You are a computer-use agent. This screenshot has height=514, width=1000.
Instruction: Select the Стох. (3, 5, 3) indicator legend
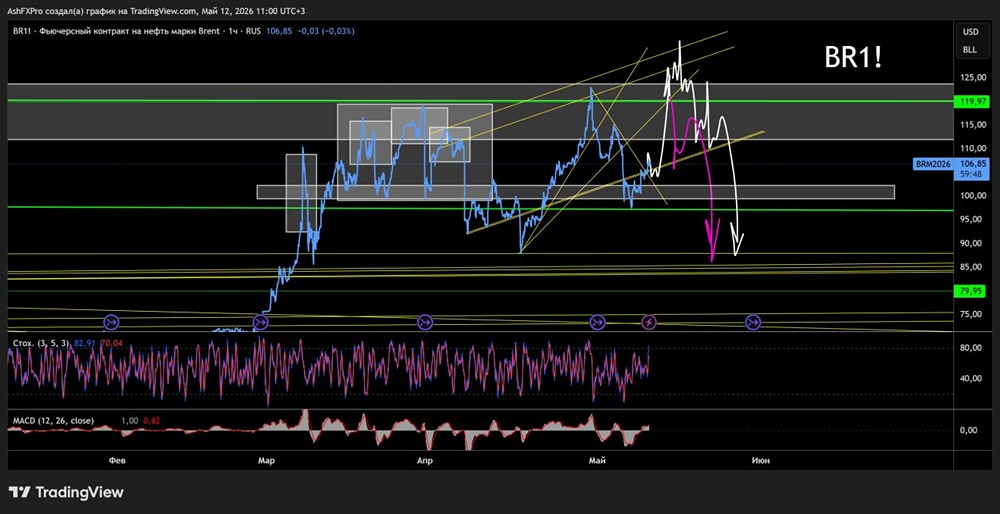tap(41, 343)
